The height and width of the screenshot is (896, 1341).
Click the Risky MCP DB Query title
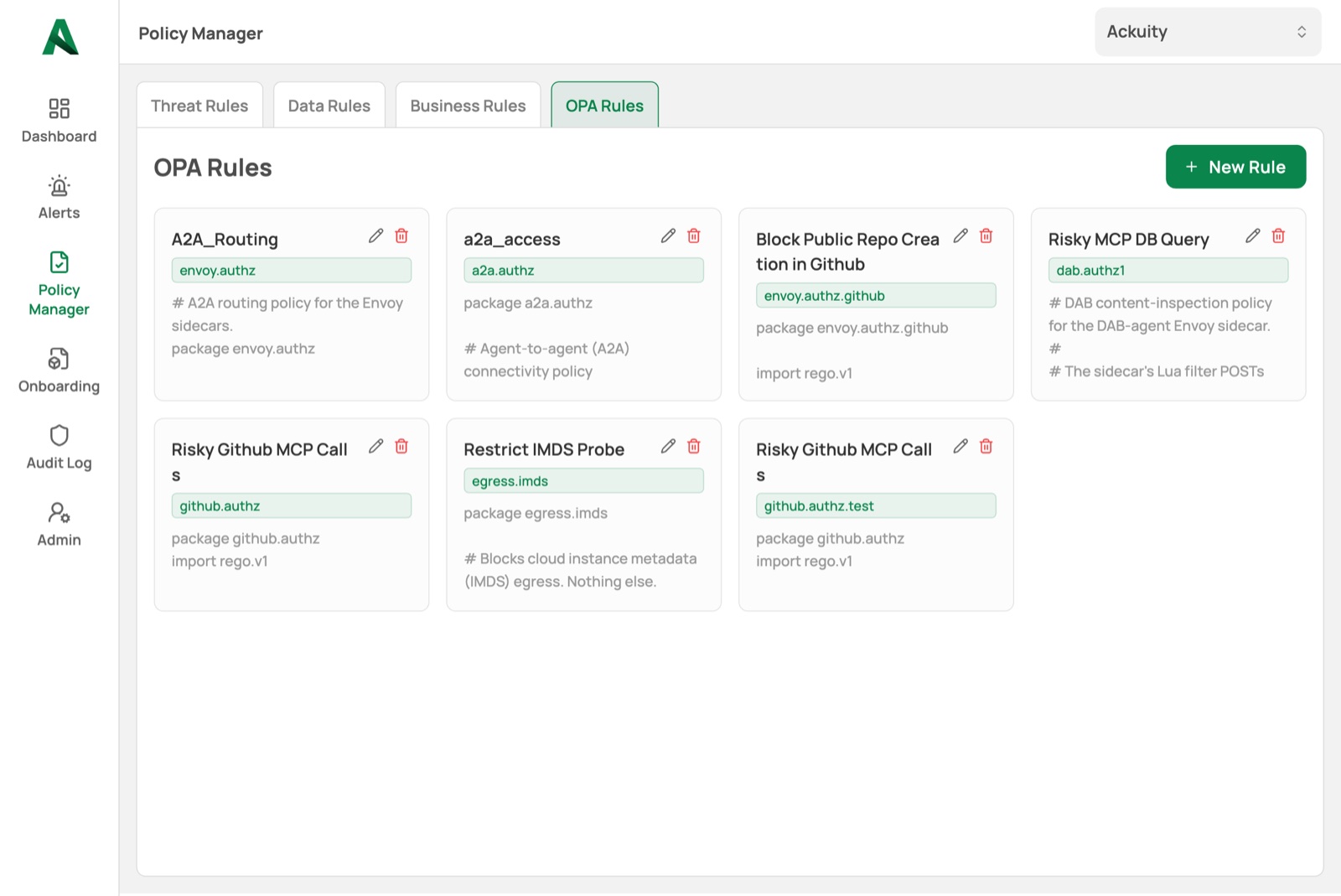coord(1128,239)
